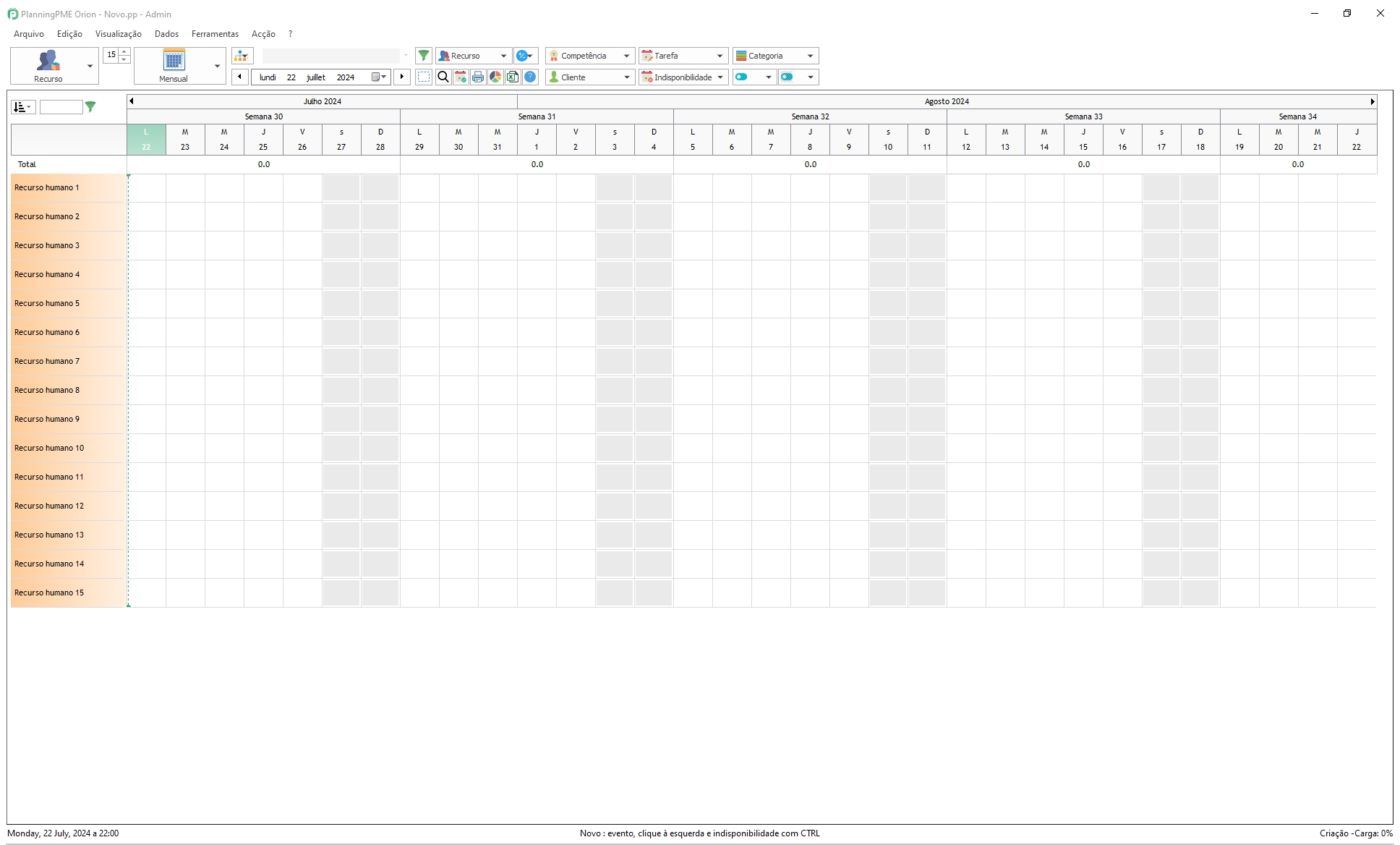The width and height of the screenshot is (1400, 845).
Task: Click the green filter funnel icon in toolbar
Action: (x=424, y=56)
